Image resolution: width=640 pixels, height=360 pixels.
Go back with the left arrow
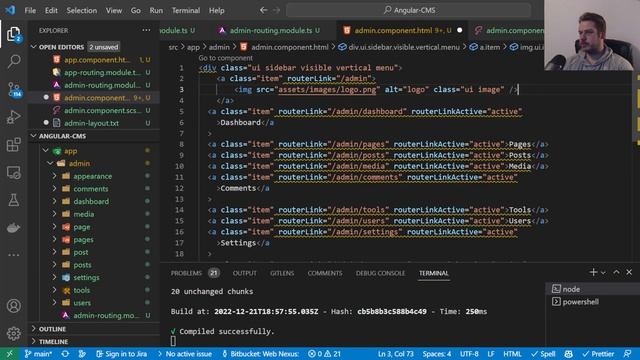(x=264, y=10)
